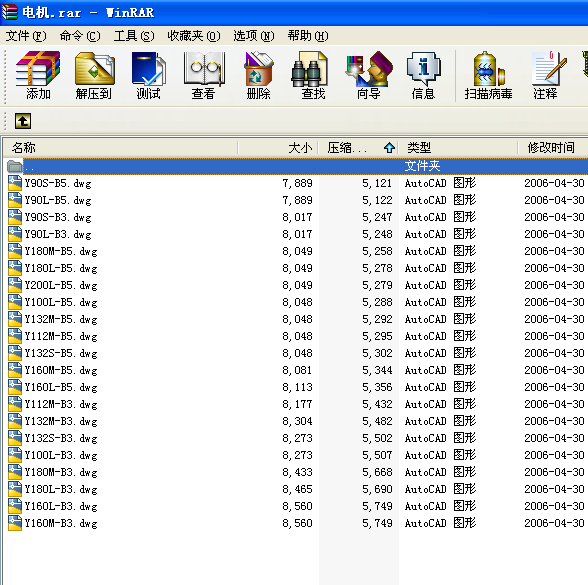This screenshot has height=585, width=588.
Task: Go up one folder level button
Action: click(23, 121)
